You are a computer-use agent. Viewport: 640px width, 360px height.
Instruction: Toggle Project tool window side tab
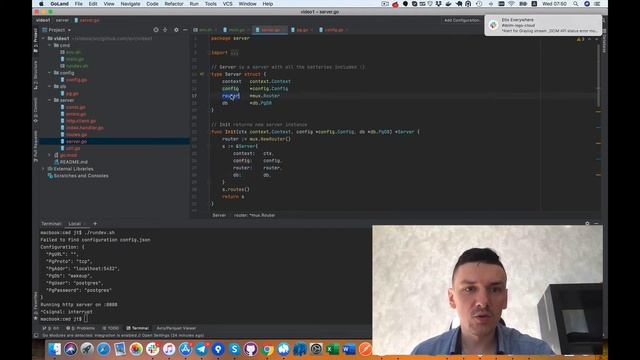pos(36,40)
